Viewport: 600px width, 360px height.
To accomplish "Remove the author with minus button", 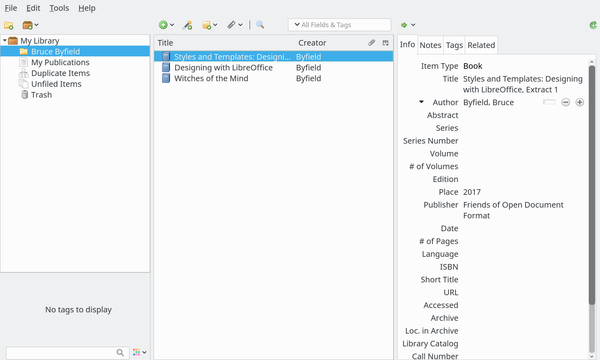I will point(566,102).
